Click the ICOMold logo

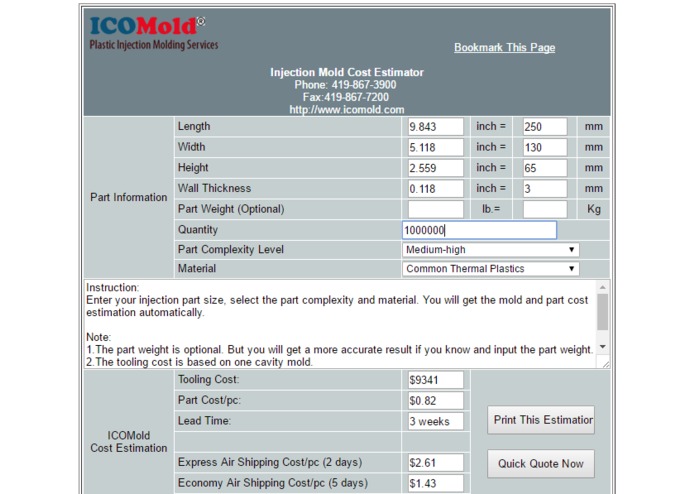pos(153,33)
